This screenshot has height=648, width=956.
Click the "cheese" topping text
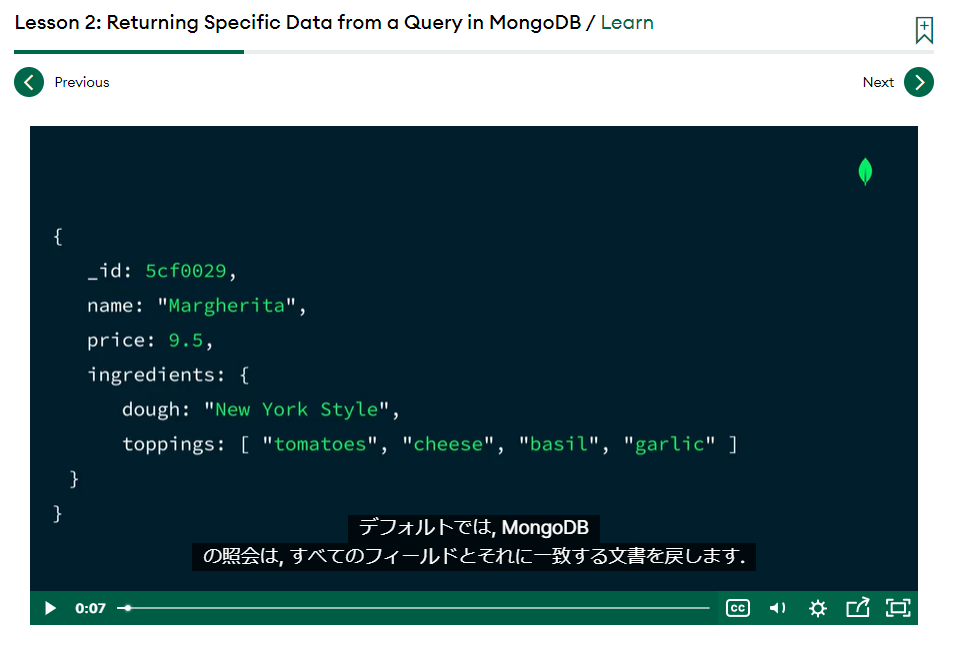[x=448, y=444]
